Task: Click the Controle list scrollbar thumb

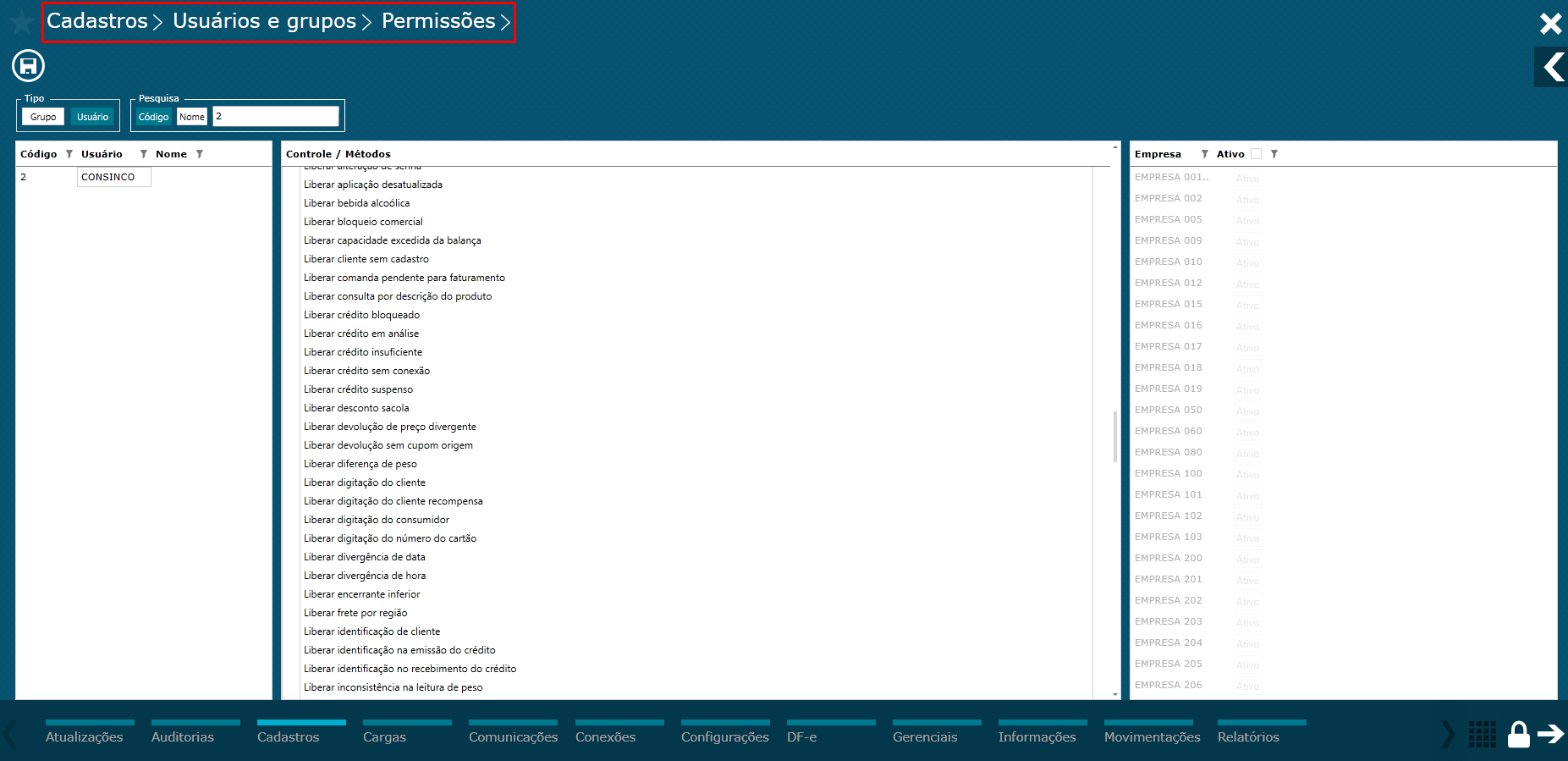Action: click(x=1115, y=436)
